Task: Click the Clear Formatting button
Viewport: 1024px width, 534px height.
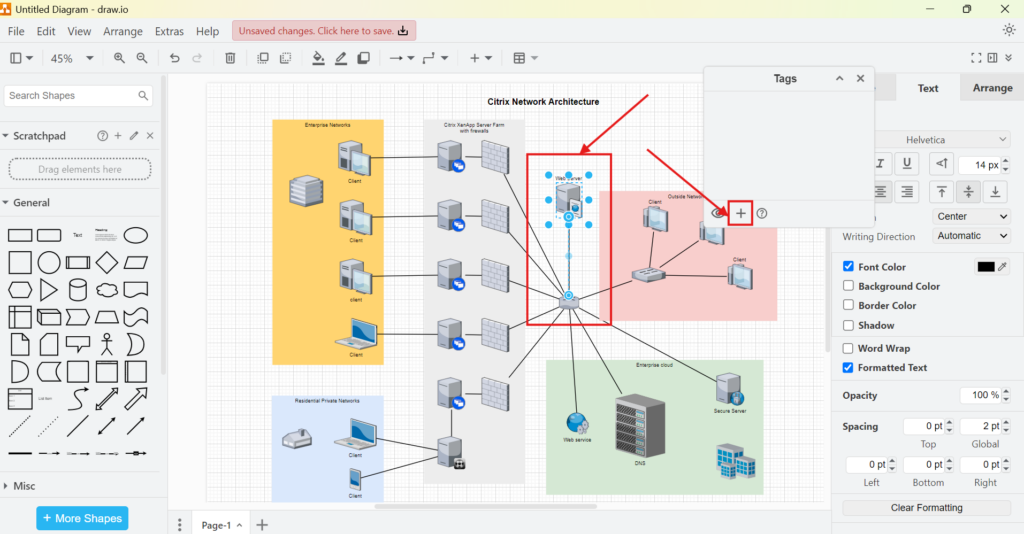Action: pos(926,507)
